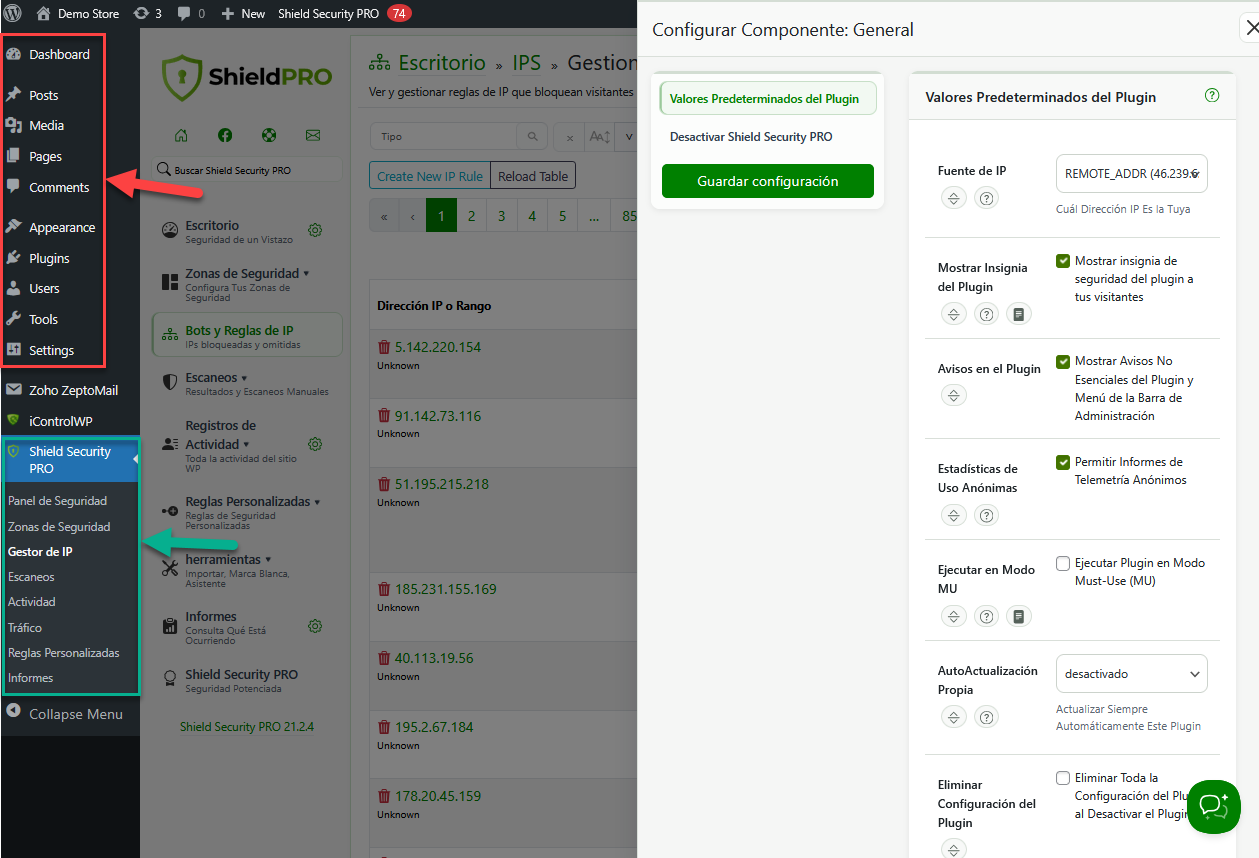The height and width of the screenshot is (858, 1259).
Task: Open the question mark help icon under Estadísticas de Uso Anónimas
Action: click(986, 515)
